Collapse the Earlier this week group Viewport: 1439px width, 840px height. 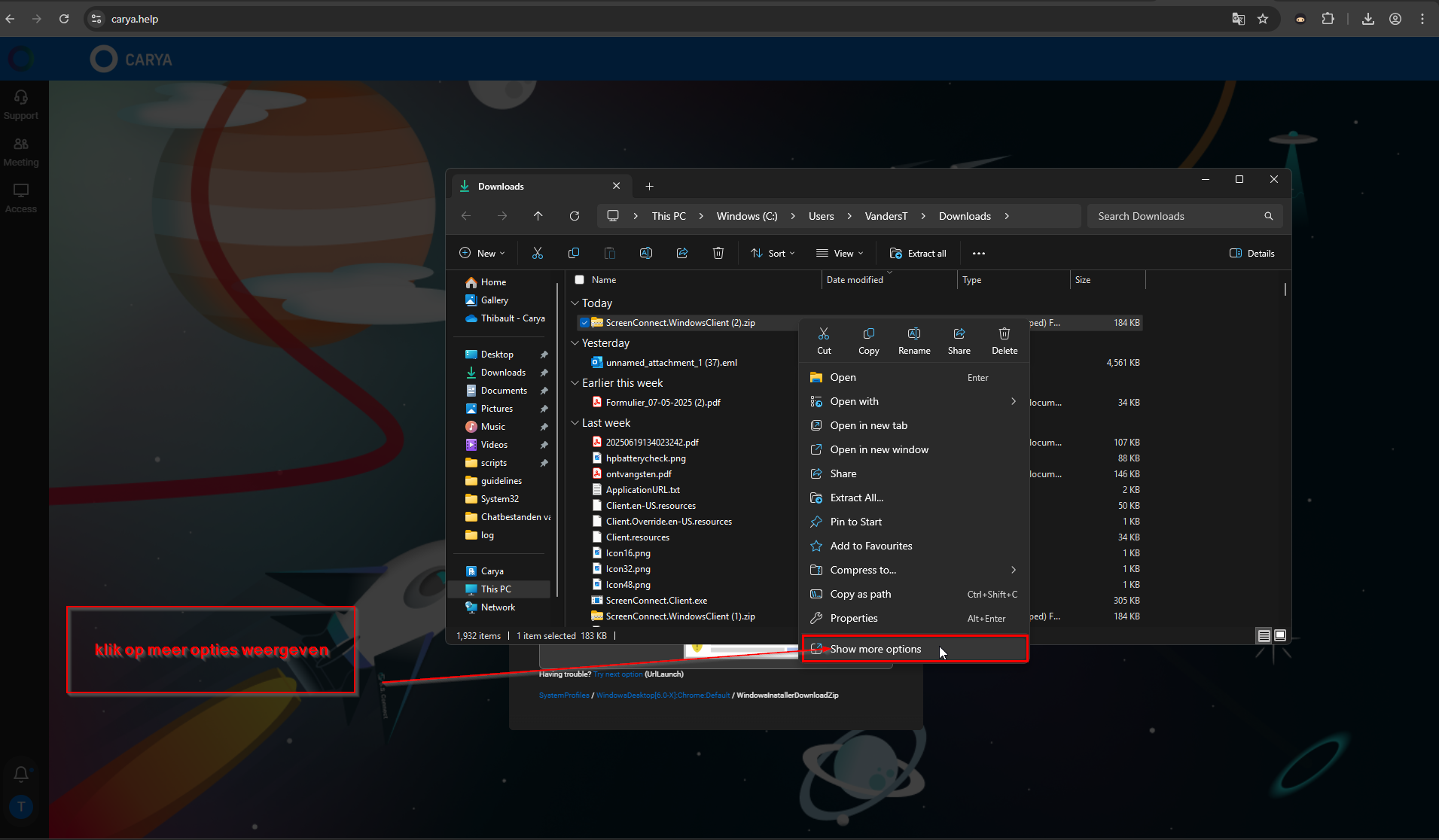[x=575, y=383]
